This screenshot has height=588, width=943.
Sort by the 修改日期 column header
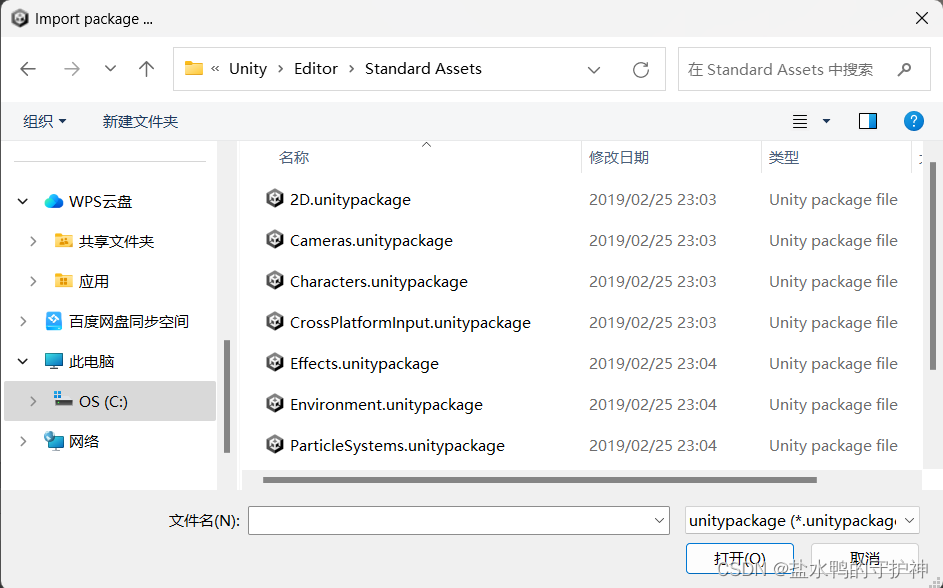click(619, 158)
